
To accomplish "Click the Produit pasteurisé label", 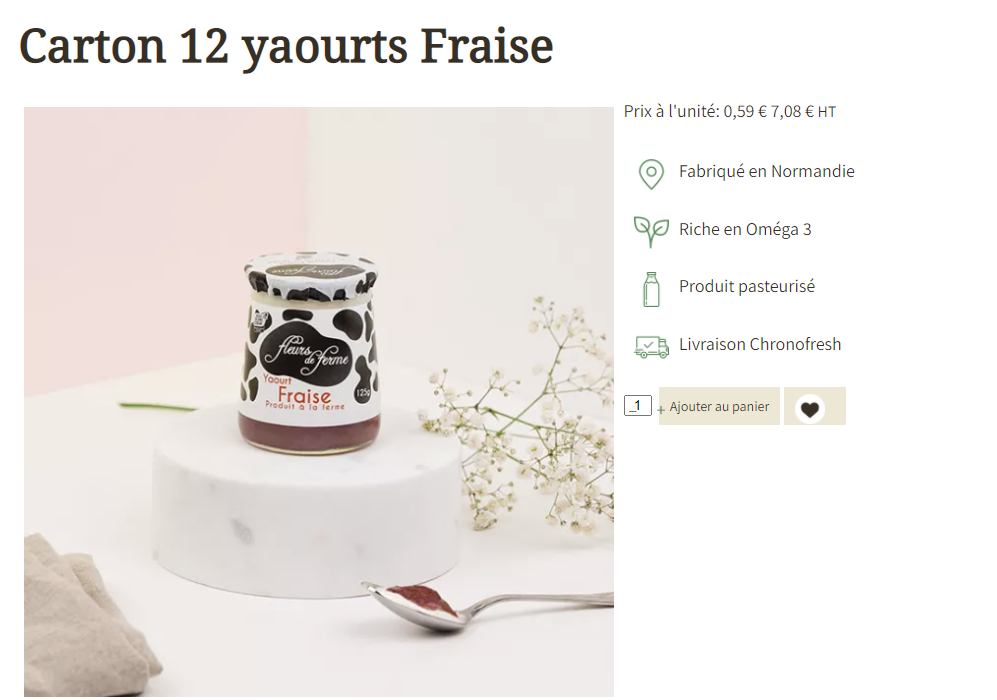I will tap(746, 287).
